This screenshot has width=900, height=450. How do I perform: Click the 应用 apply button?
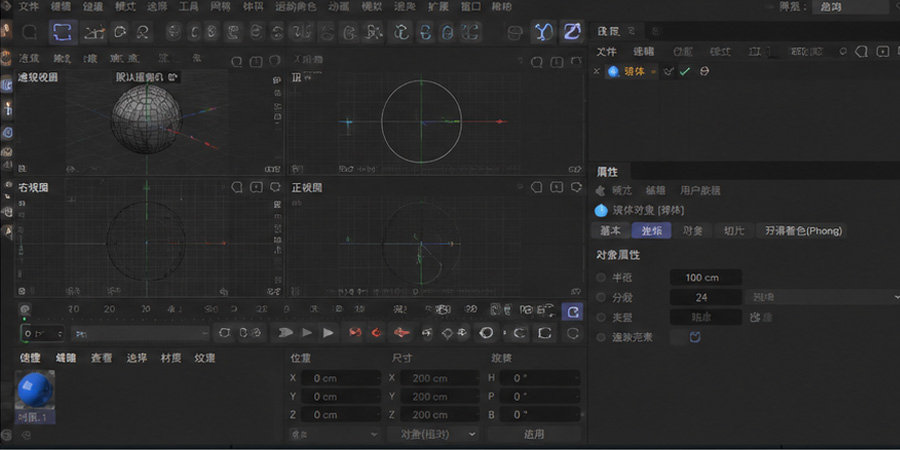tap(534, 434)
